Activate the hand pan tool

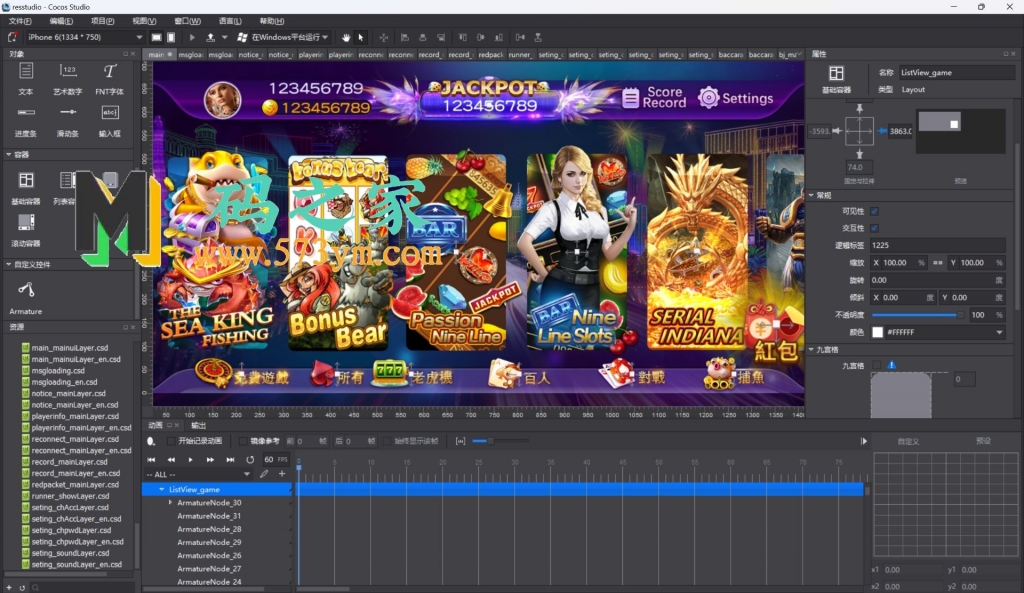pyautogui.click(x=345, y=37)
